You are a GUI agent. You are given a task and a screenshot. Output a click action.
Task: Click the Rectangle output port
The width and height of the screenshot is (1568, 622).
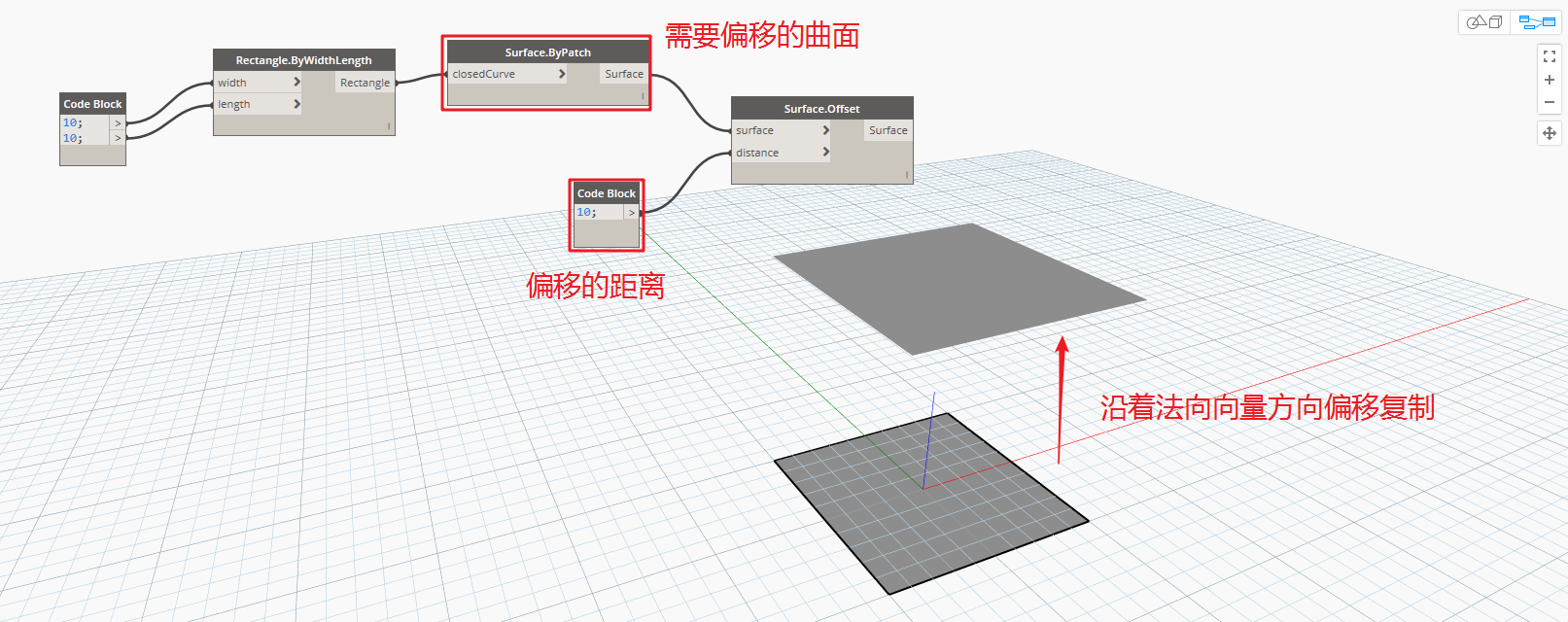coord(365,83)
